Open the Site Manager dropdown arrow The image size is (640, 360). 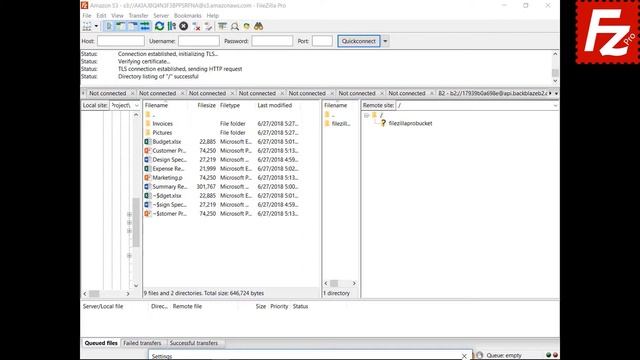click(x=96, y=27)
